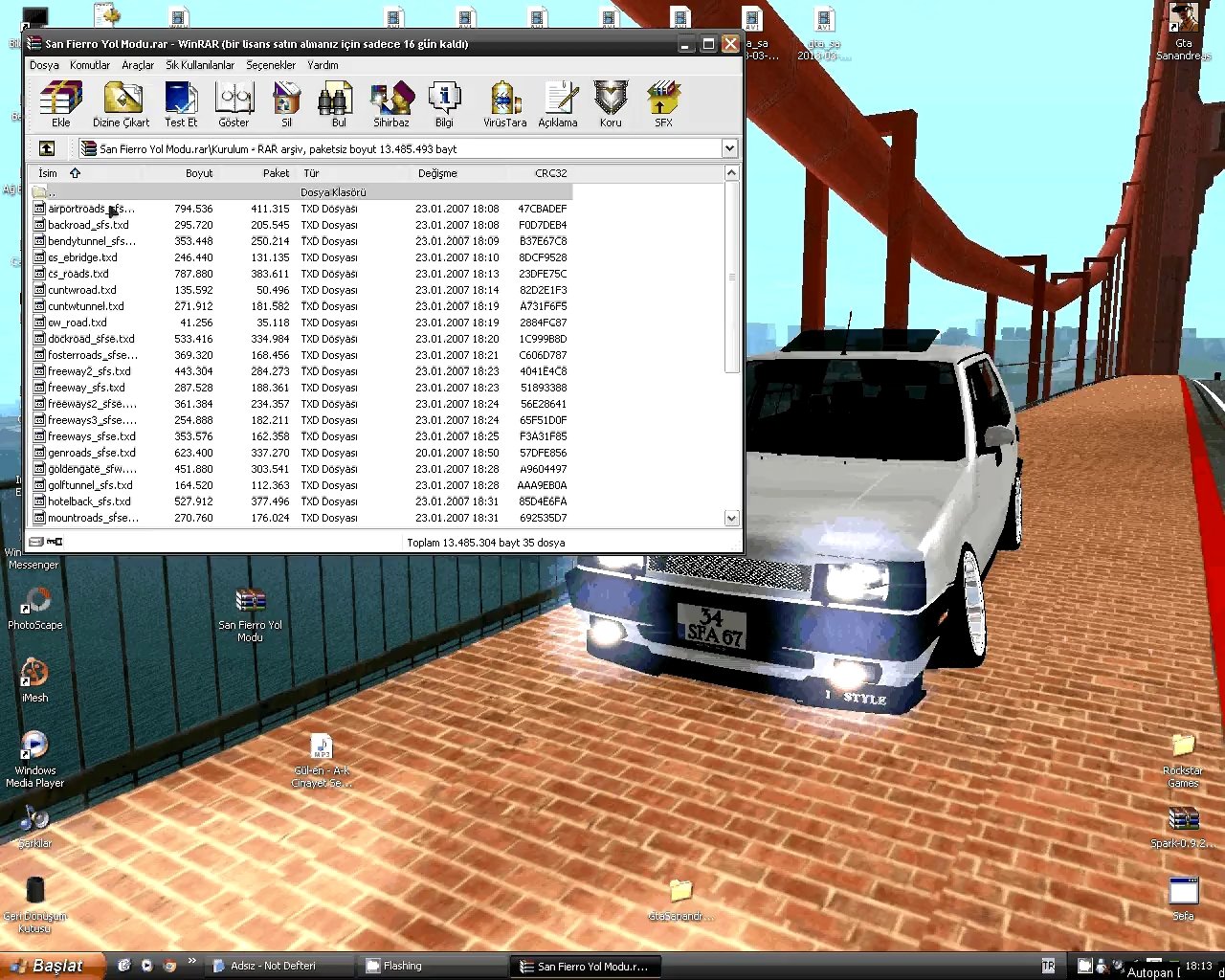Click the VirüsTara scan icon
1225x980 pixels.
pyautogui.click(x=504, y=104)
